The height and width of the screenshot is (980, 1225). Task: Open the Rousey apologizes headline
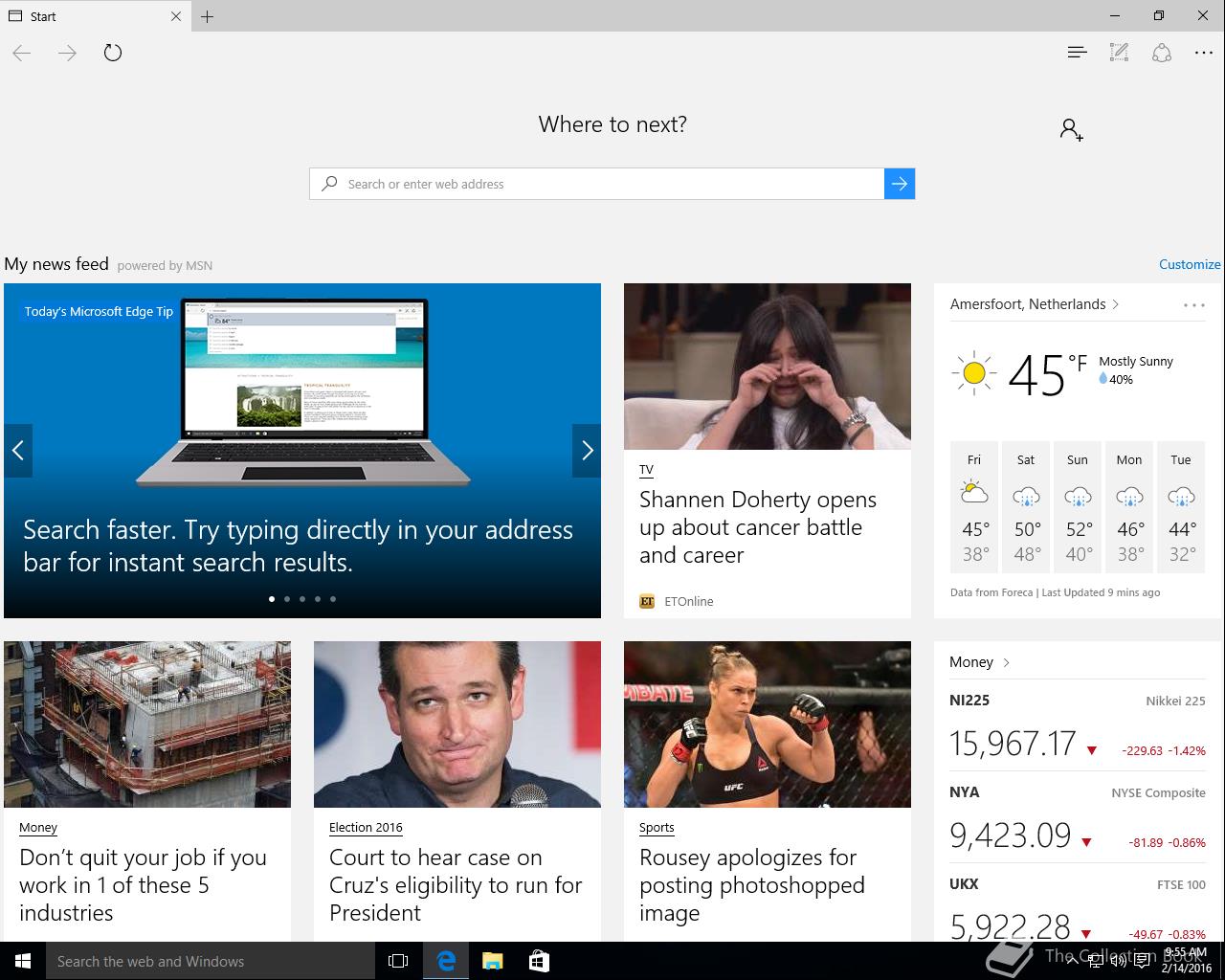click(x=752, y=885)
